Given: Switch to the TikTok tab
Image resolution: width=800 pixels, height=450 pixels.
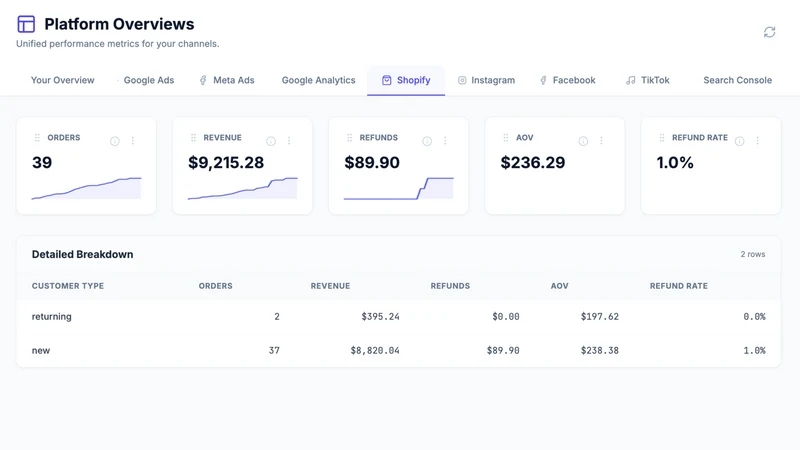Looking at the screenshot, I should coord(647,80).
